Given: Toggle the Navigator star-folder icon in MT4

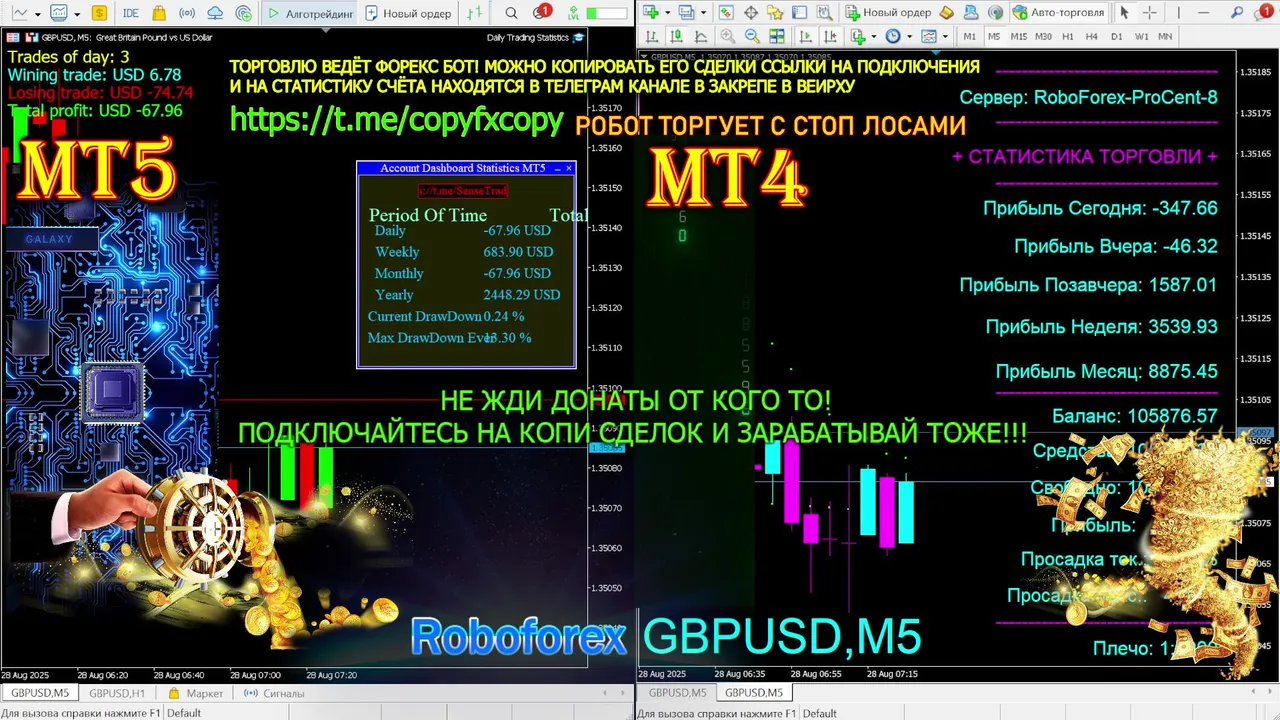Looking at the screenshot, I should [x=775, y=13].
